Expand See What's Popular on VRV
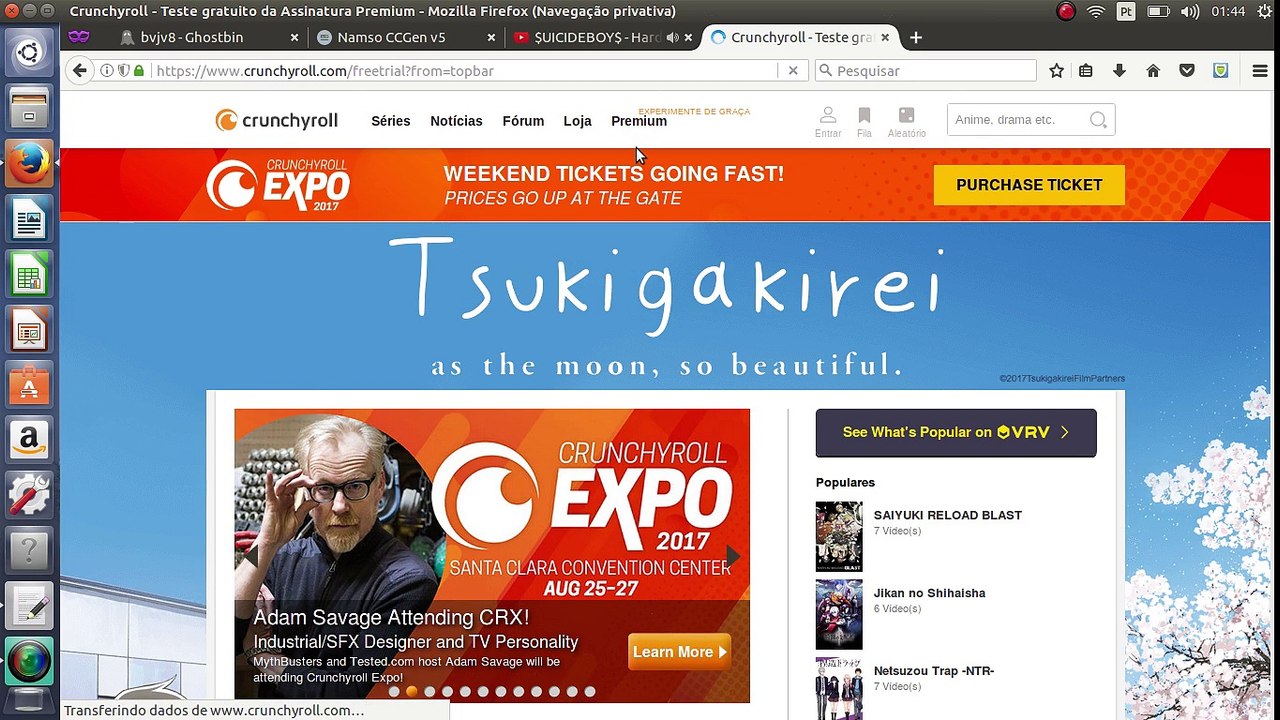 click(x=956, y=433)
